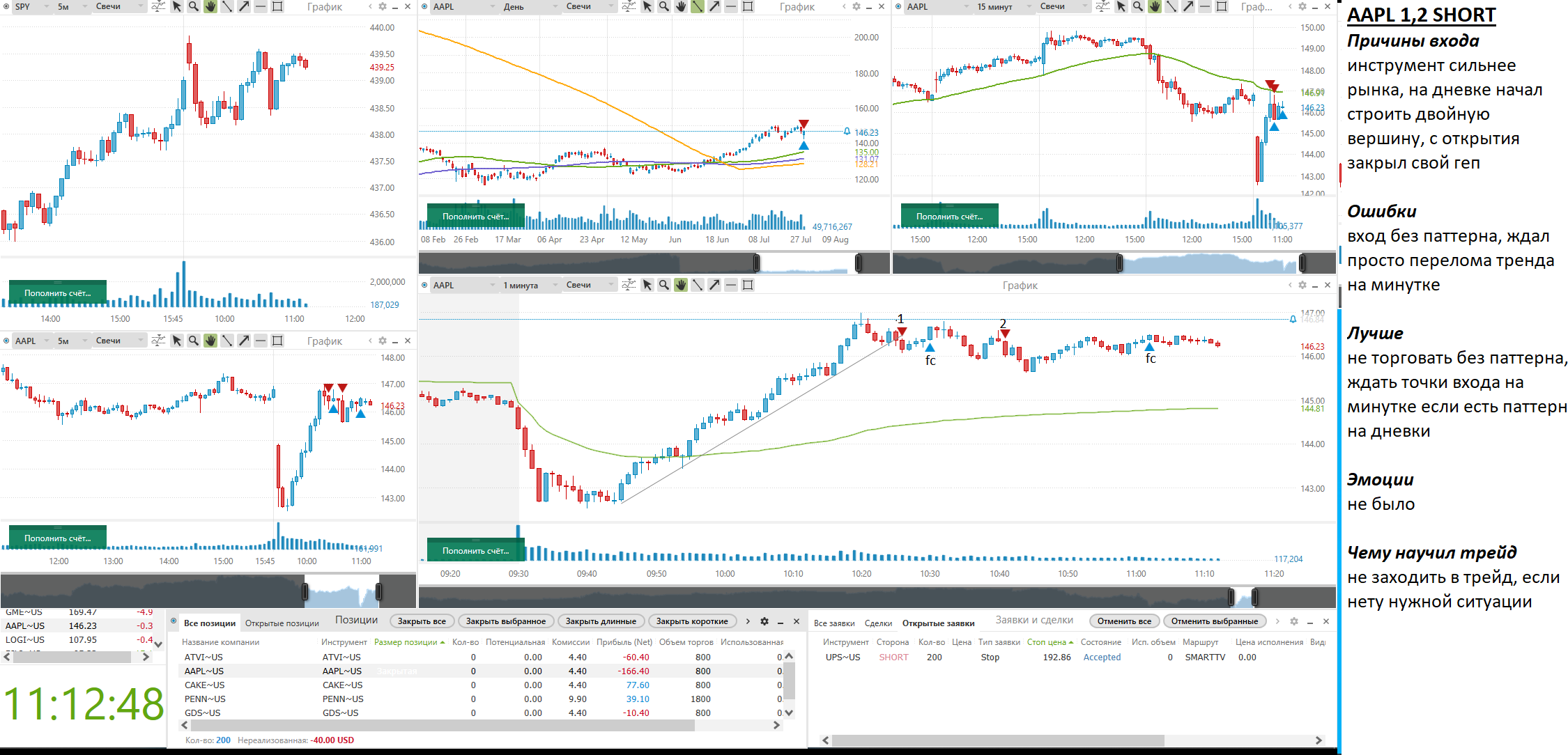Open settings gear of SPY chart panel

[383, 6]
